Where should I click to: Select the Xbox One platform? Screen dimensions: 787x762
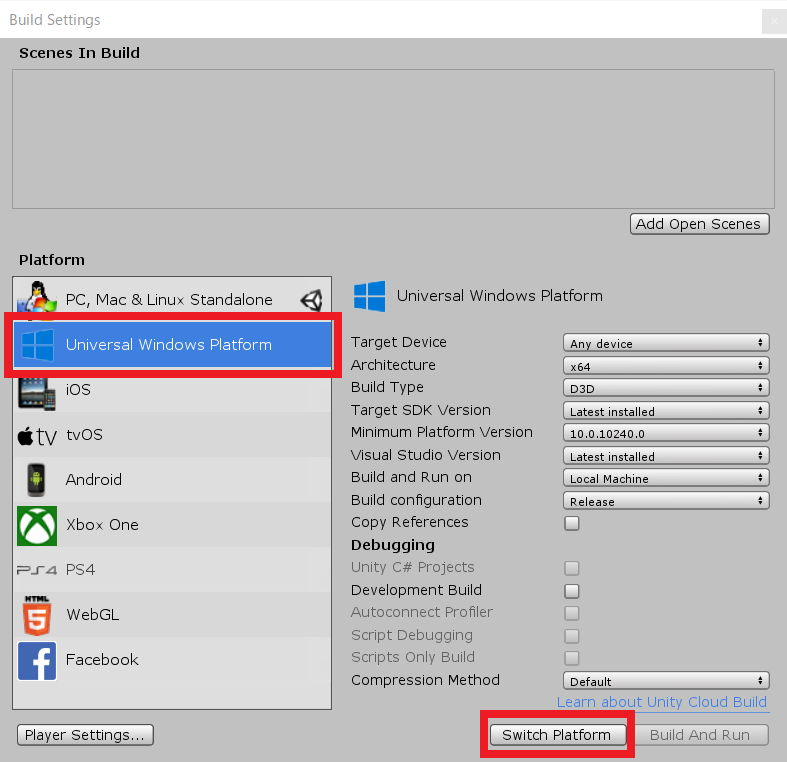172,525
